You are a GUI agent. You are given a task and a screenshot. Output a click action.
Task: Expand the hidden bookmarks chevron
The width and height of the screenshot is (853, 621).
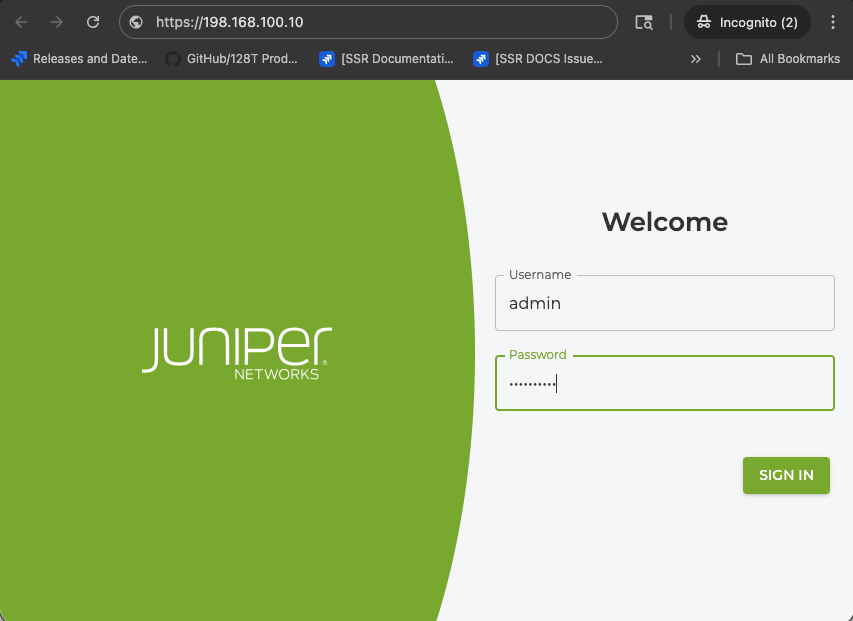click(695, 59)
